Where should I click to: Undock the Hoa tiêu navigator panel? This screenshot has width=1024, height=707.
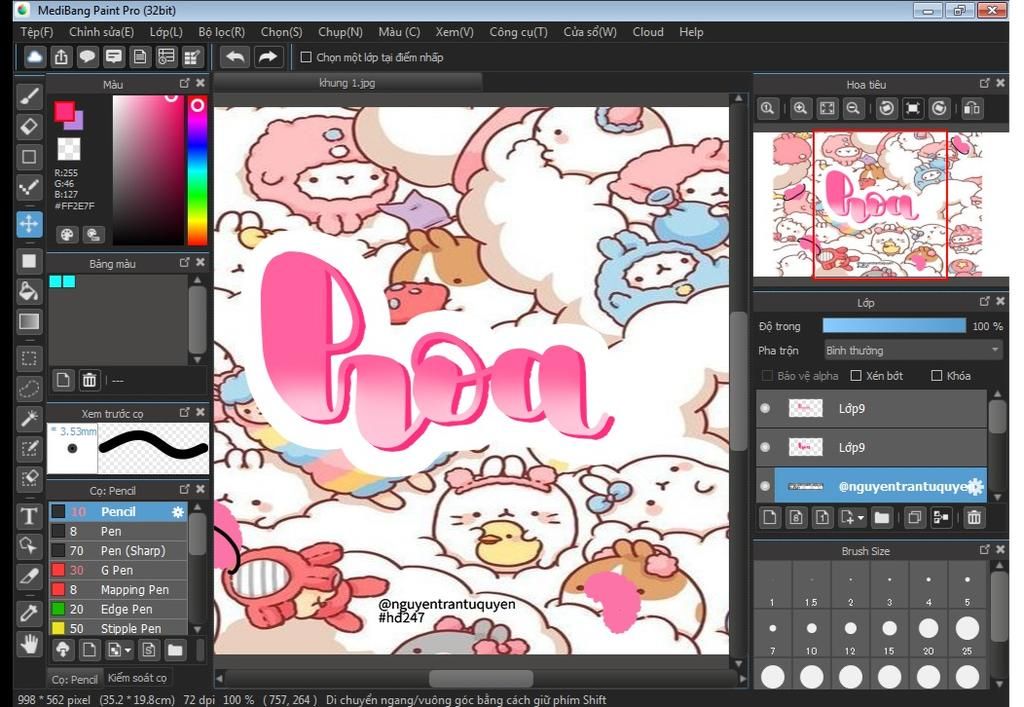(x=985, y=83)
